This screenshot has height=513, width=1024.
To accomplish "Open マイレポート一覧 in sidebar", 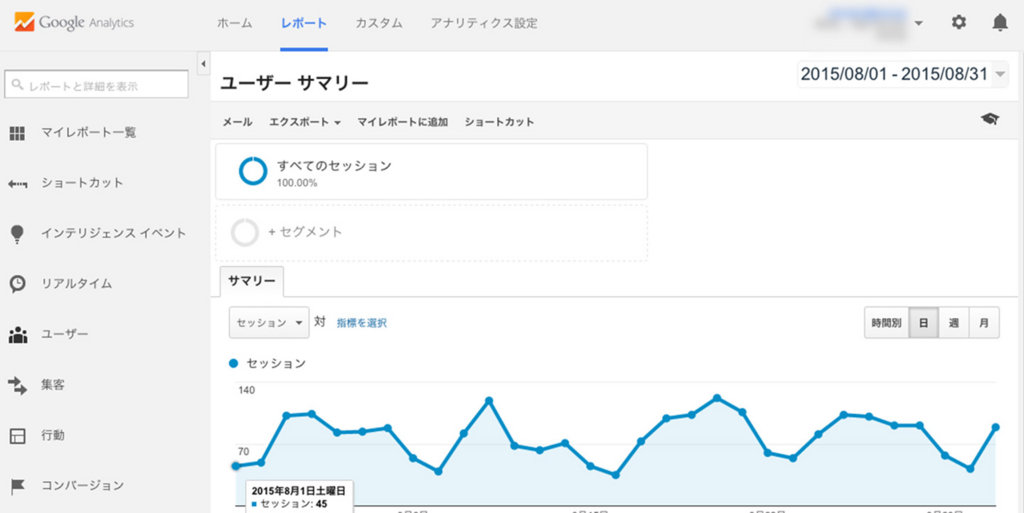I will [89, 133].
